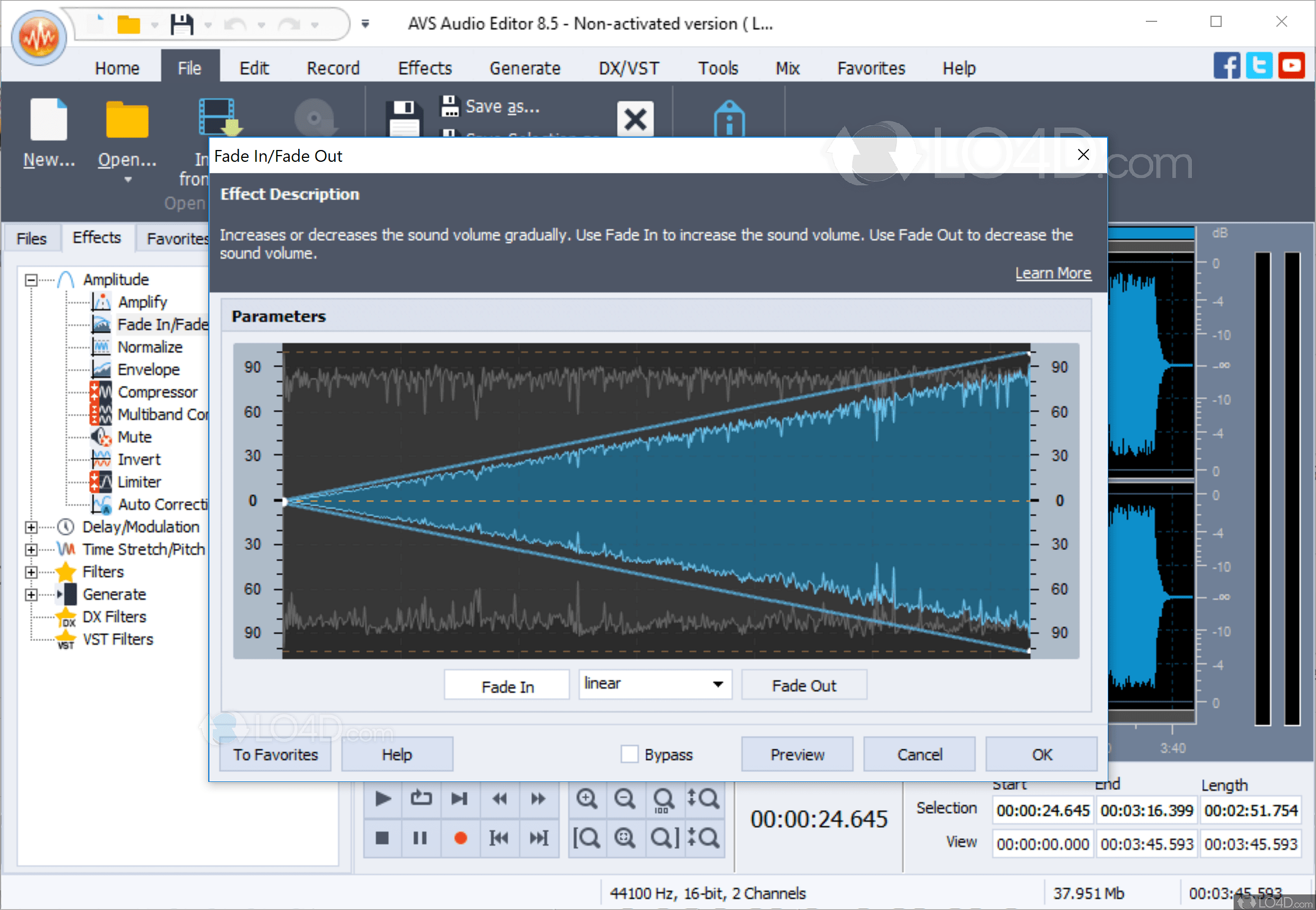
Task: Collapse the Amplitude category
Action: (30, 280)
